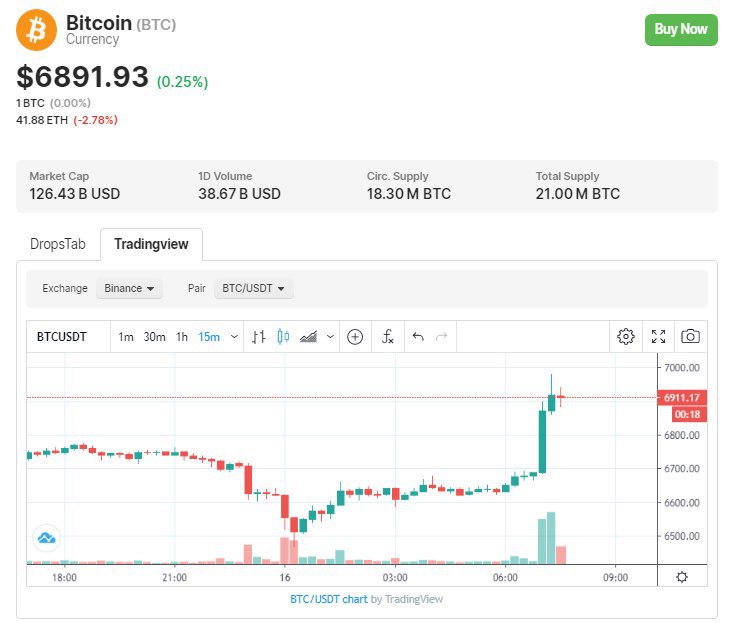The width and height of the screenshot is (729, 633).
Task: Expand the chart style dropdown chevron
Action: click(331, 336)
